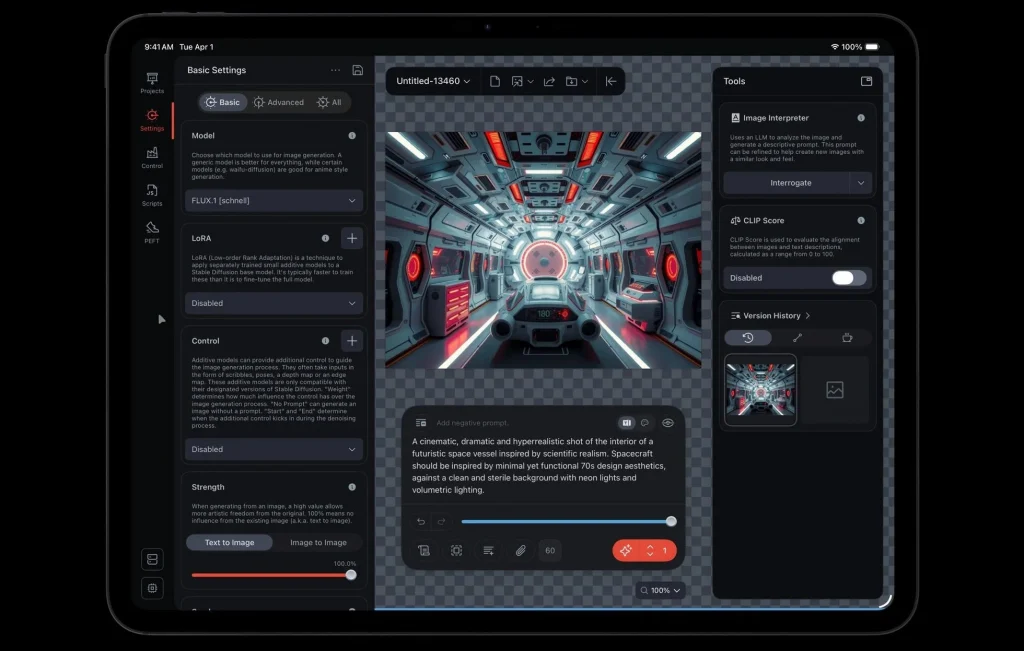This screenshot has height=651, width=1024.
Task: Select the spaceship thumbnail in Version History
Action: (760, 390)
